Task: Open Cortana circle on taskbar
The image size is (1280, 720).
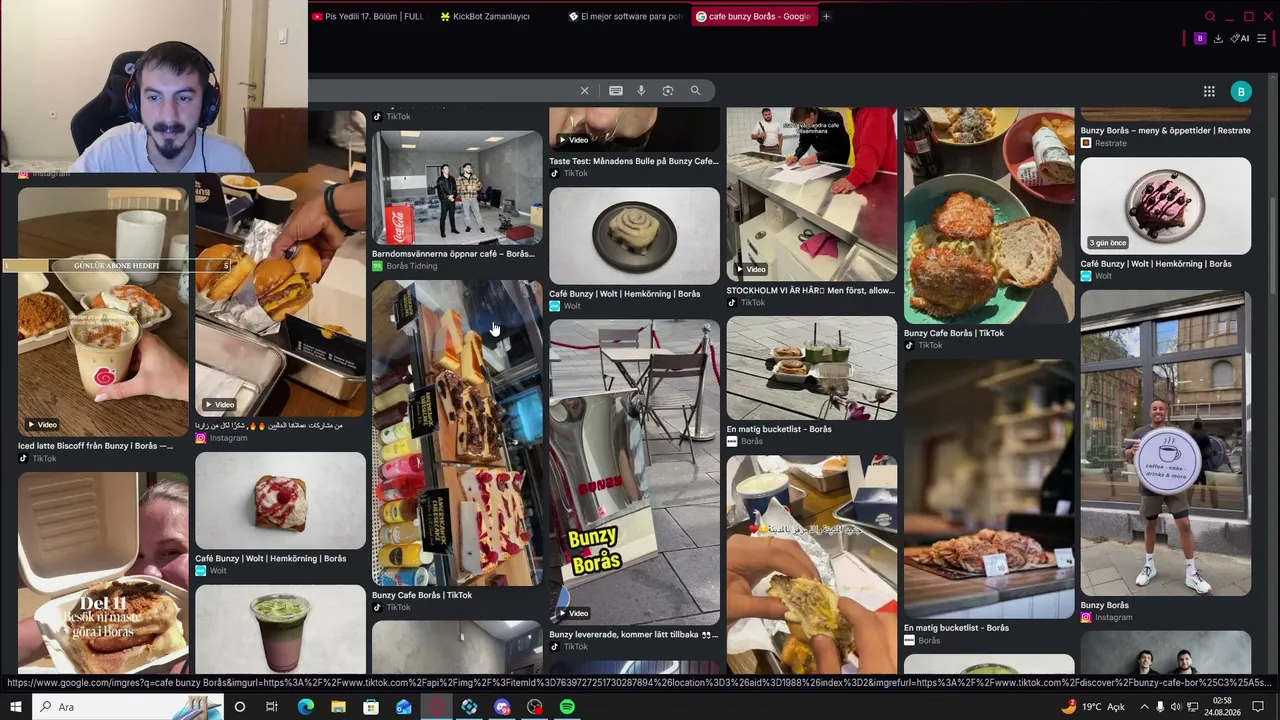Action: pos(240,707)
